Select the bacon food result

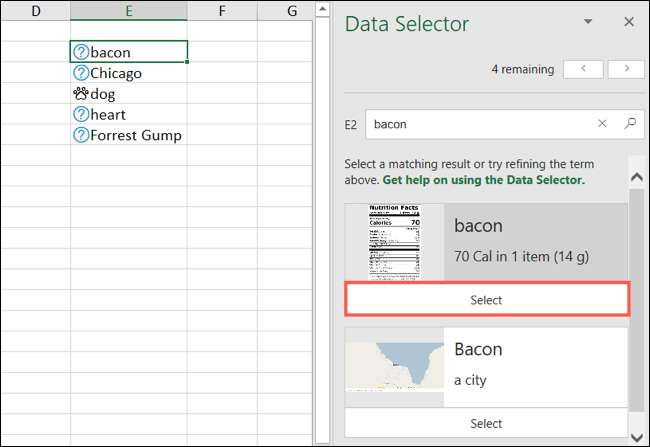coord(486,300)
